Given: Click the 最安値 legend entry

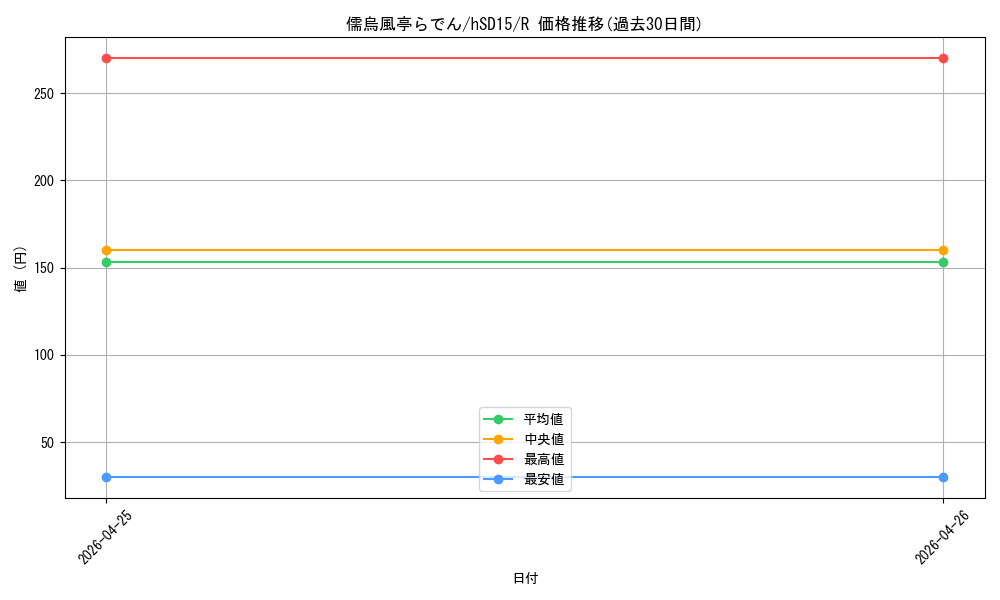Looking at the screenshot, I should tap(524, 479).
